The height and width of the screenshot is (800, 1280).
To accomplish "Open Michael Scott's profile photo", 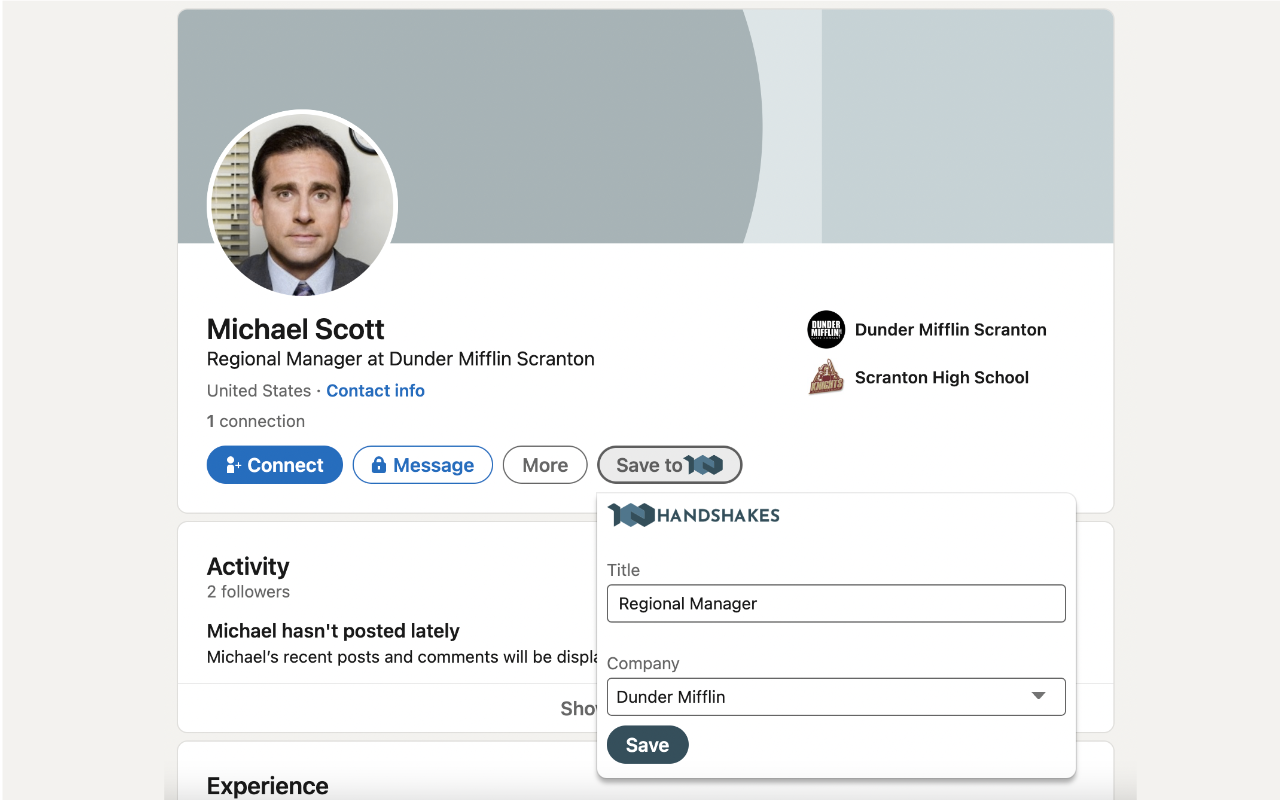I will pos(302,204).
